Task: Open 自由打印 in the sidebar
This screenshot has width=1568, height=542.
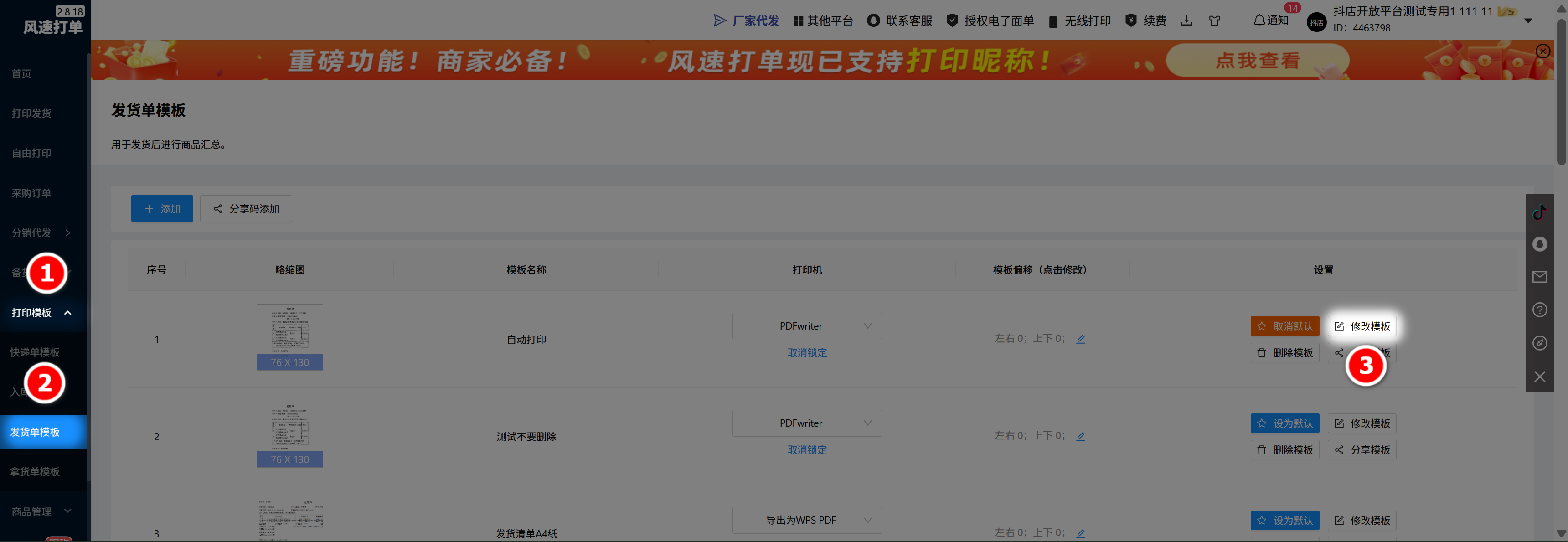Action: pos(31,153)
